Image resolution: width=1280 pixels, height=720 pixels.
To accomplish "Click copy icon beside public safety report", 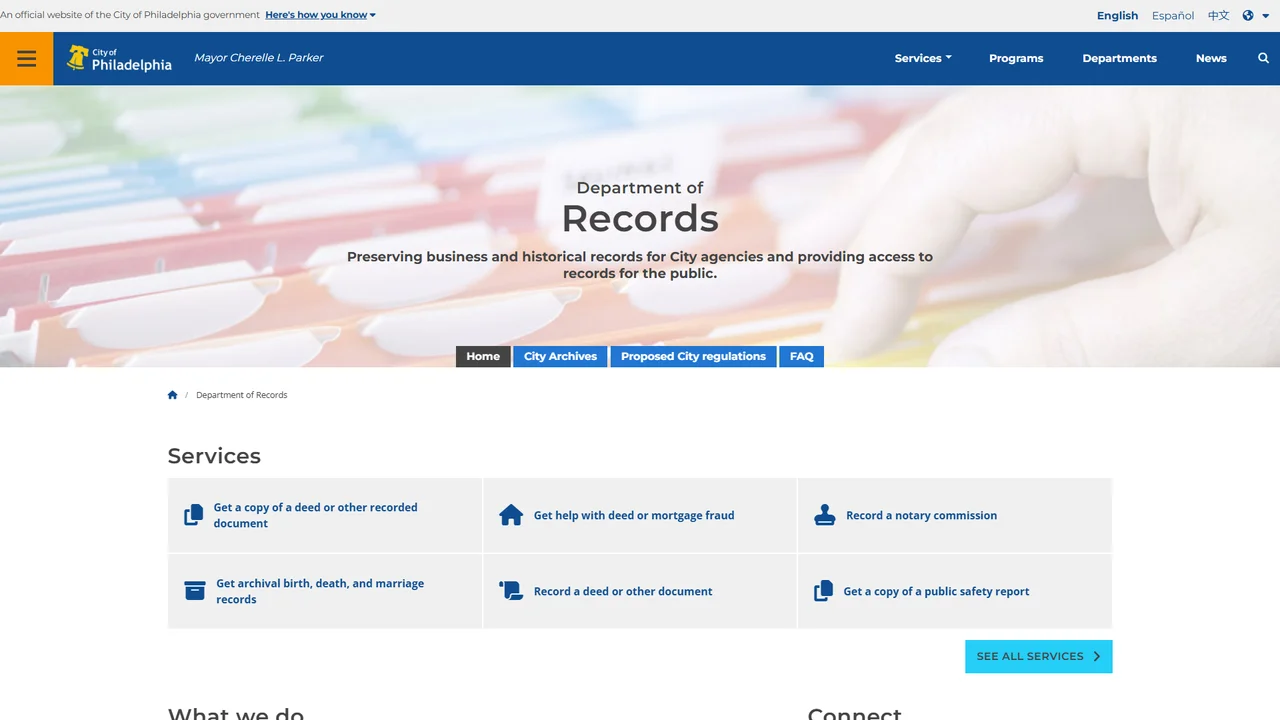I will point(823,591).
